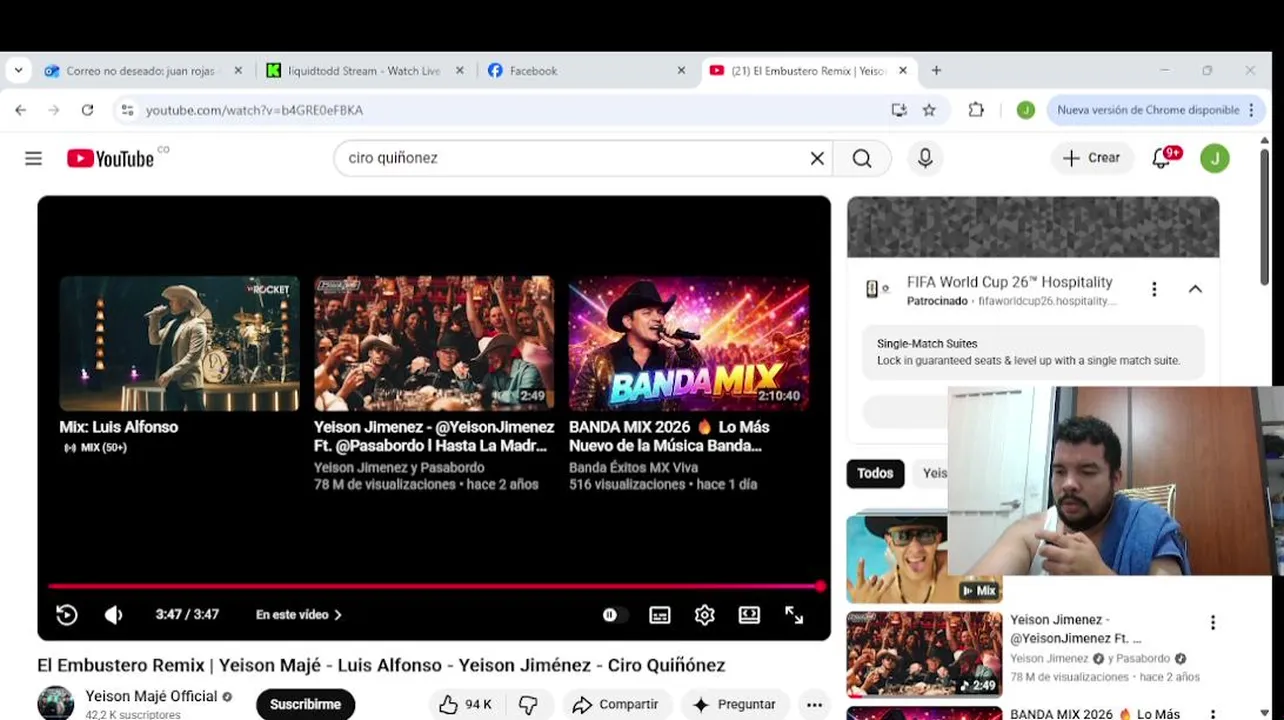This screenshot has width=1284, height=720.
Task: Dislike the video
Action: [528, 705]
